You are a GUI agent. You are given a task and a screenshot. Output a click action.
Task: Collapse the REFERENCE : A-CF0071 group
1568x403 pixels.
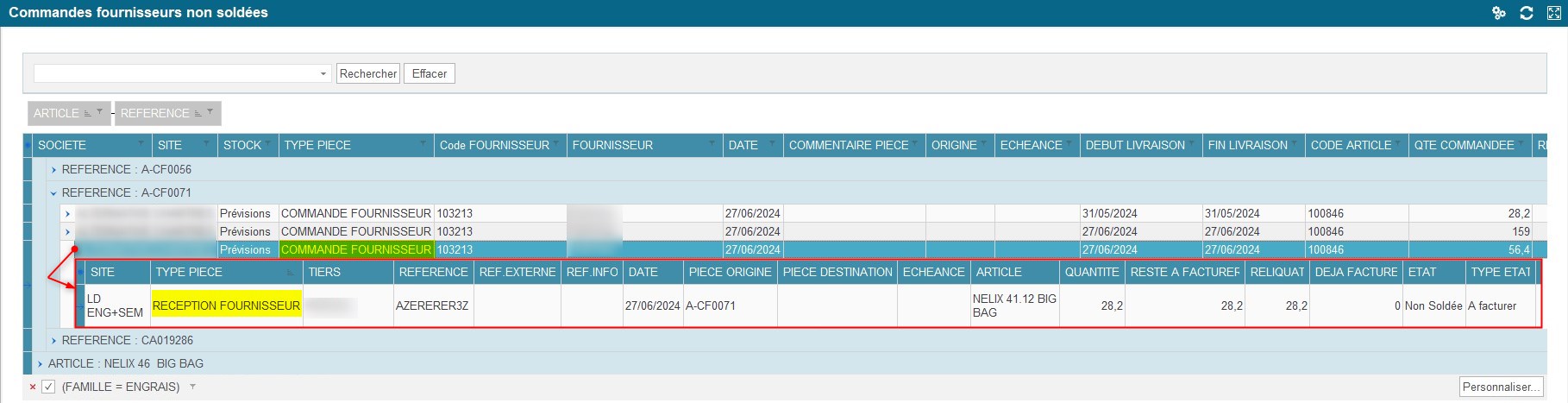tap(53, 193)
